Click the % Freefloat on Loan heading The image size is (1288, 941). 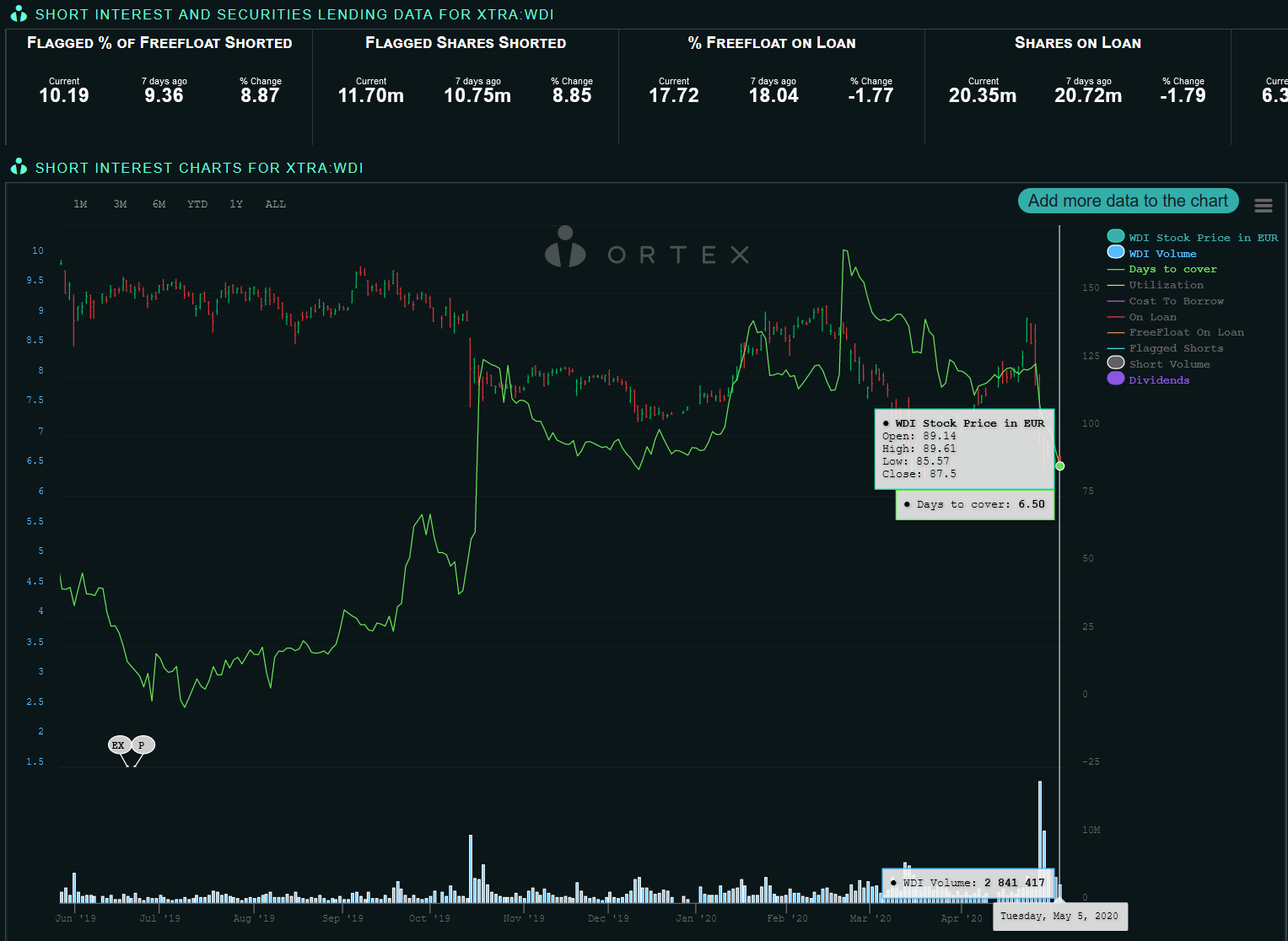(x=772, y=43)
